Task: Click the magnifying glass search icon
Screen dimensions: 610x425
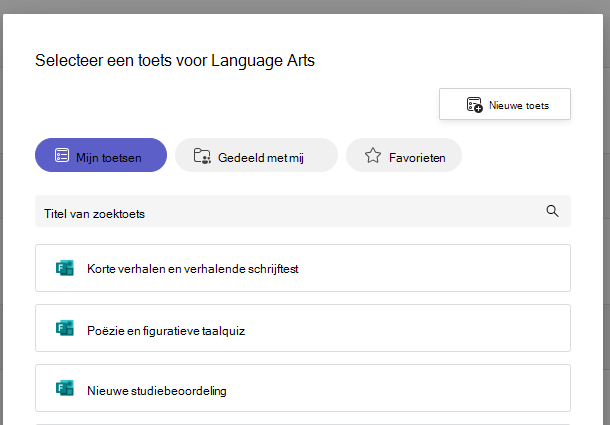Action: (x=552, y=211)
